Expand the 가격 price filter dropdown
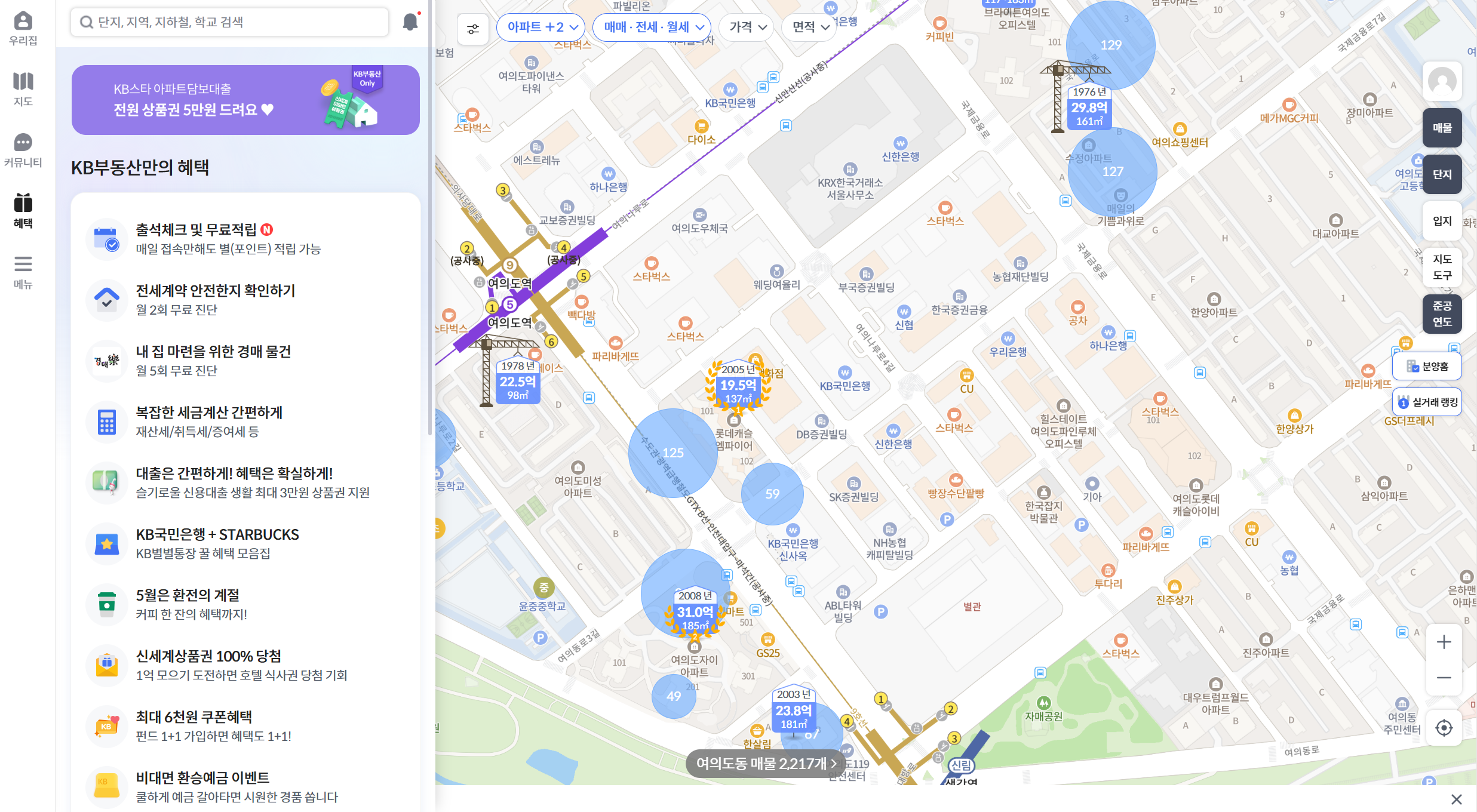 (747, 27)
